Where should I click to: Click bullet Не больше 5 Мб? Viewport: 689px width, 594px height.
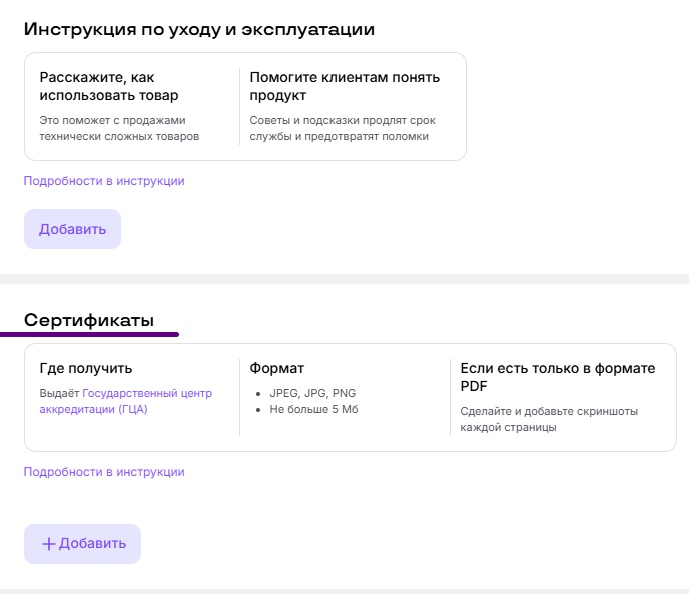[x=314, y=409]
